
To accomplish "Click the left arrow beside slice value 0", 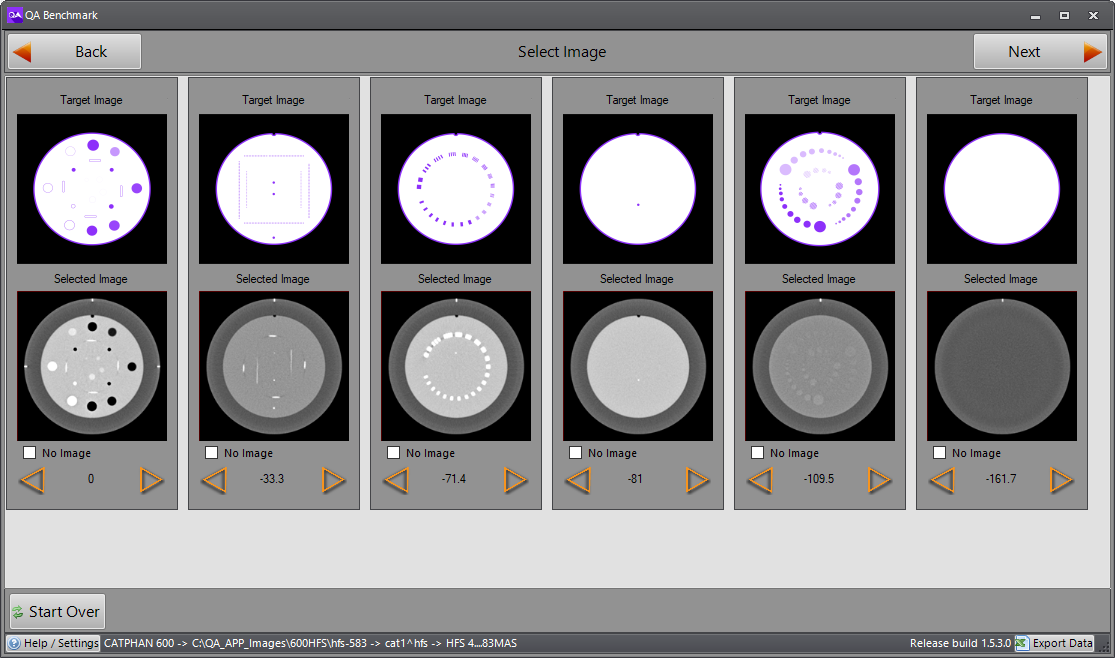I will click(32, 481).
